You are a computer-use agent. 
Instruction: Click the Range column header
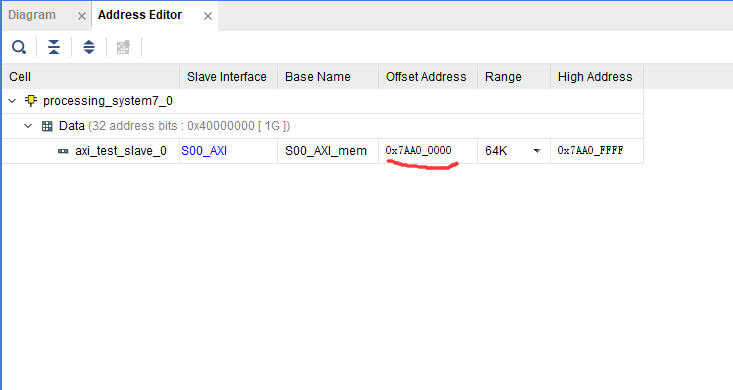pyautogui.click(x=514, y=77)
